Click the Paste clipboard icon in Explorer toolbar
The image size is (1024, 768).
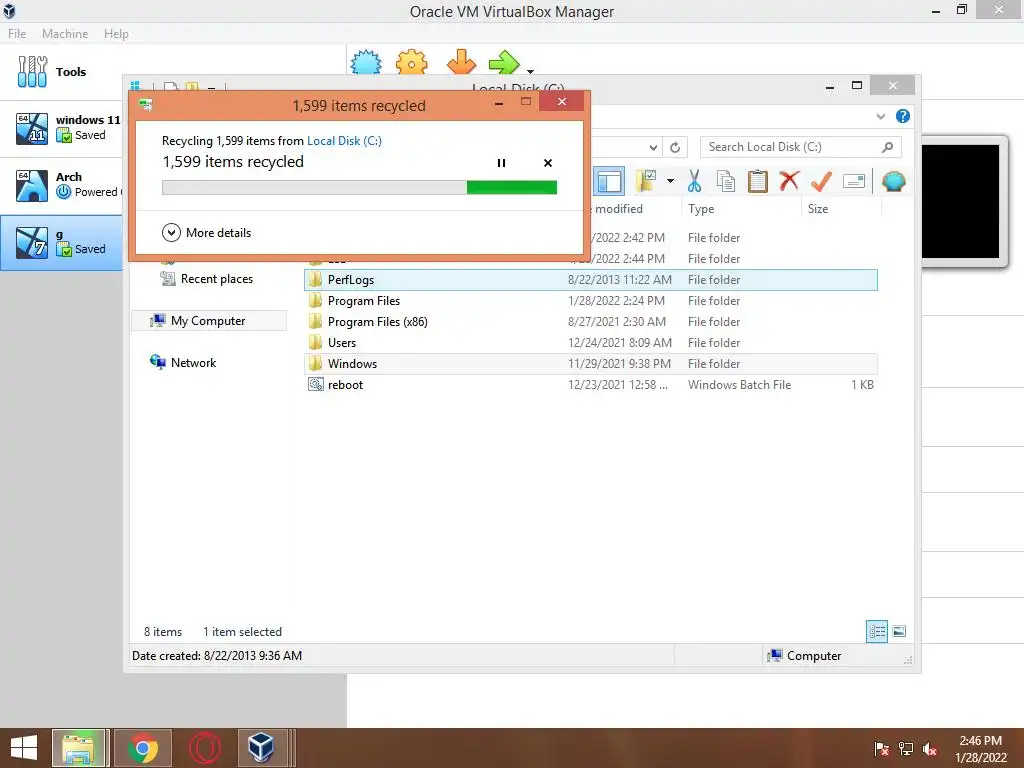758,181
